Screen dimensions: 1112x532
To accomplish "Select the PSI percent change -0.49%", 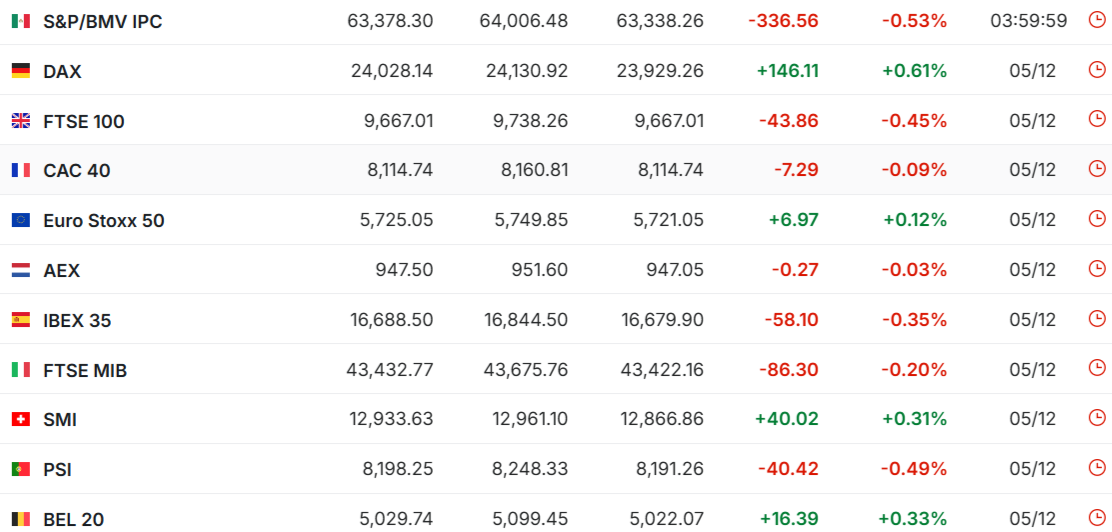I will [x=914, y=469].
